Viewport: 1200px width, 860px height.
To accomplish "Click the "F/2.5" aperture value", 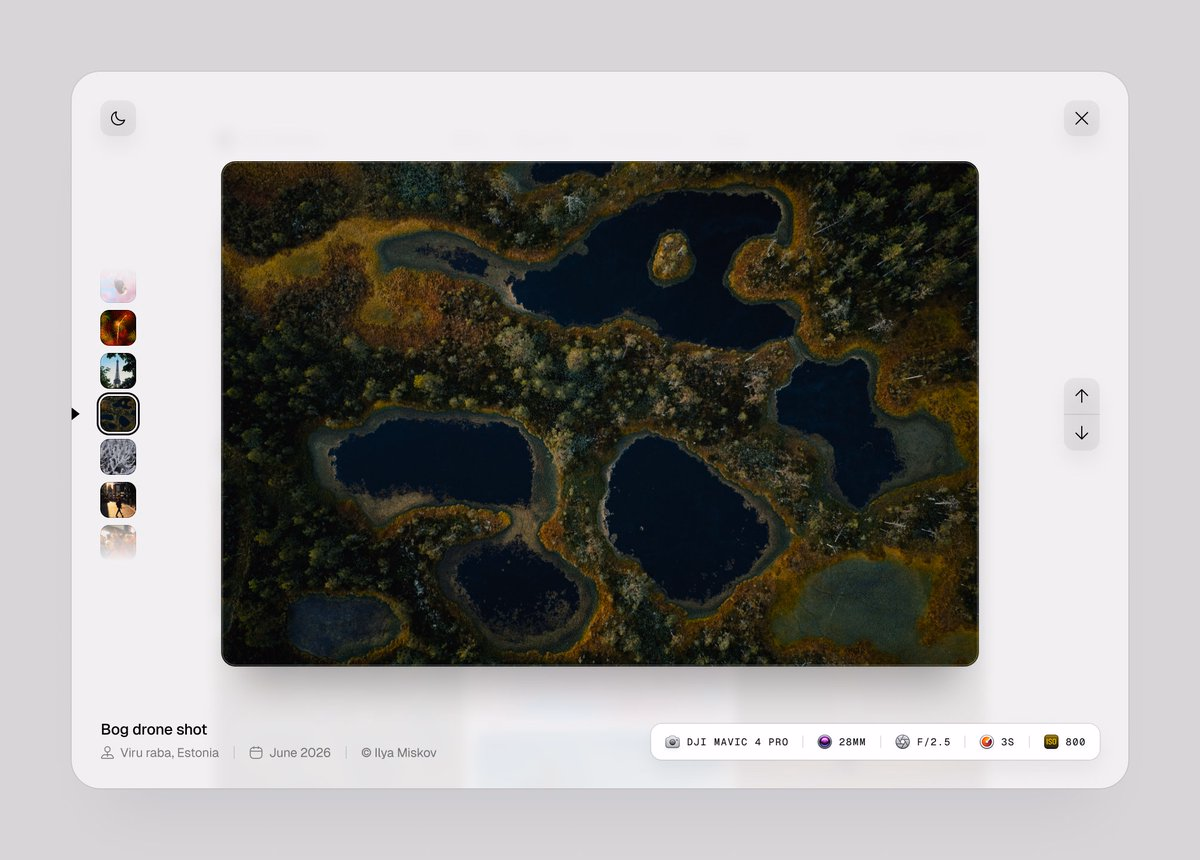I will tap(934, 742).
